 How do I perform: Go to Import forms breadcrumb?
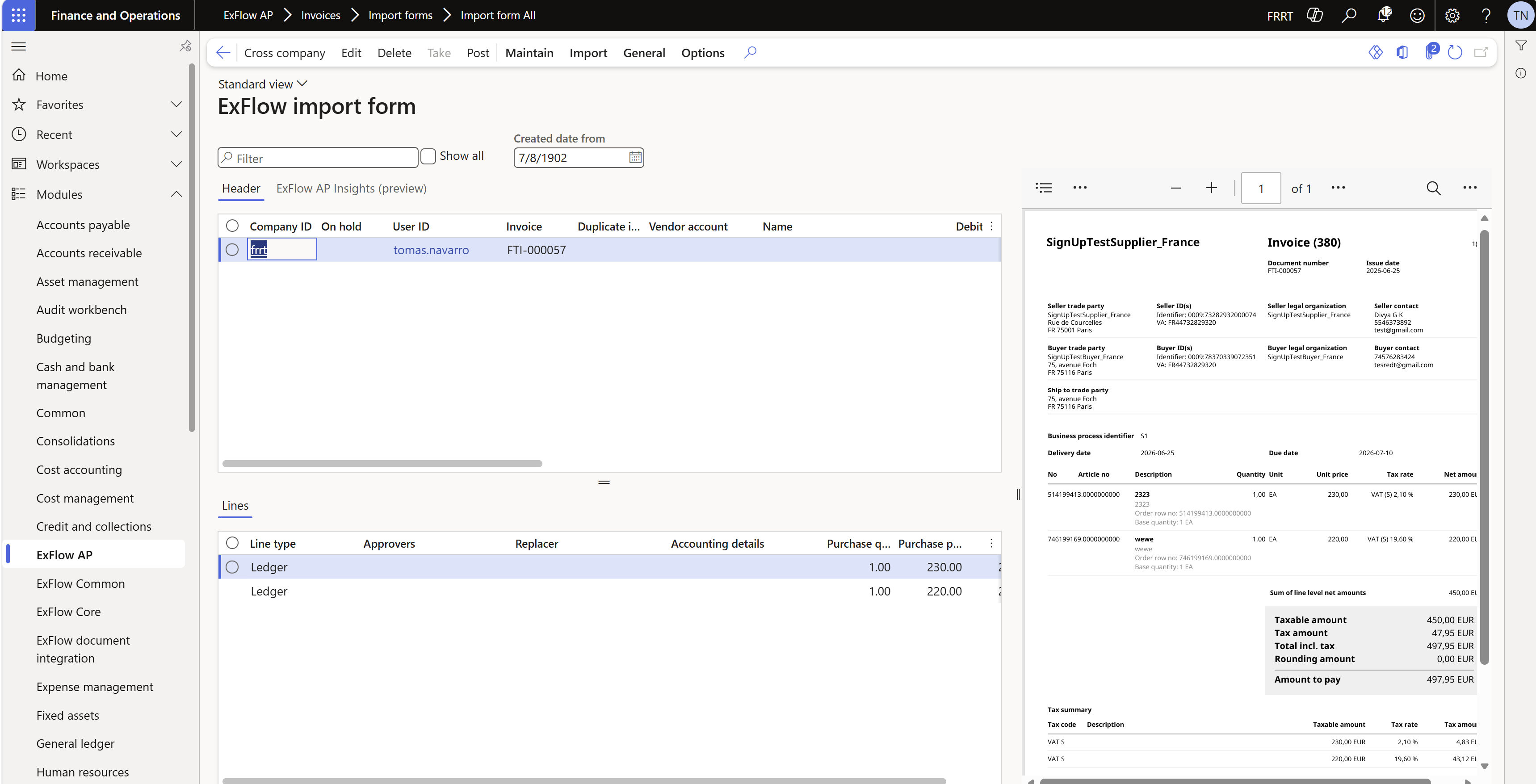[400, 16]
